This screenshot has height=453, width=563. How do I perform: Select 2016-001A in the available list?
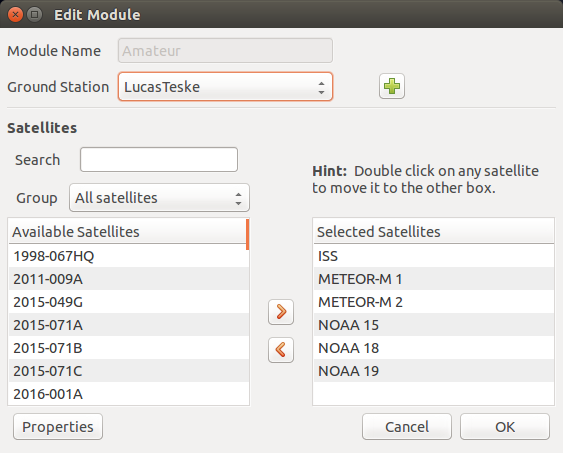129,394
